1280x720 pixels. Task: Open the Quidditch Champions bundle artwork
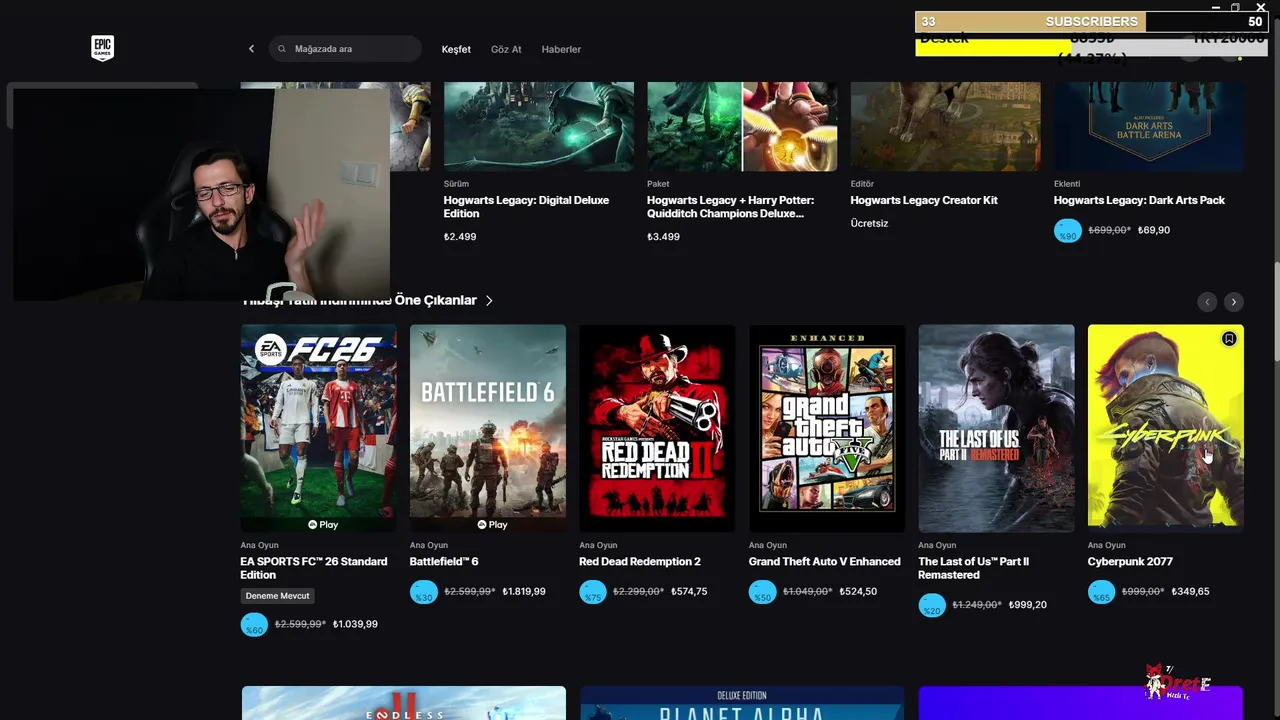coord(742,126)
